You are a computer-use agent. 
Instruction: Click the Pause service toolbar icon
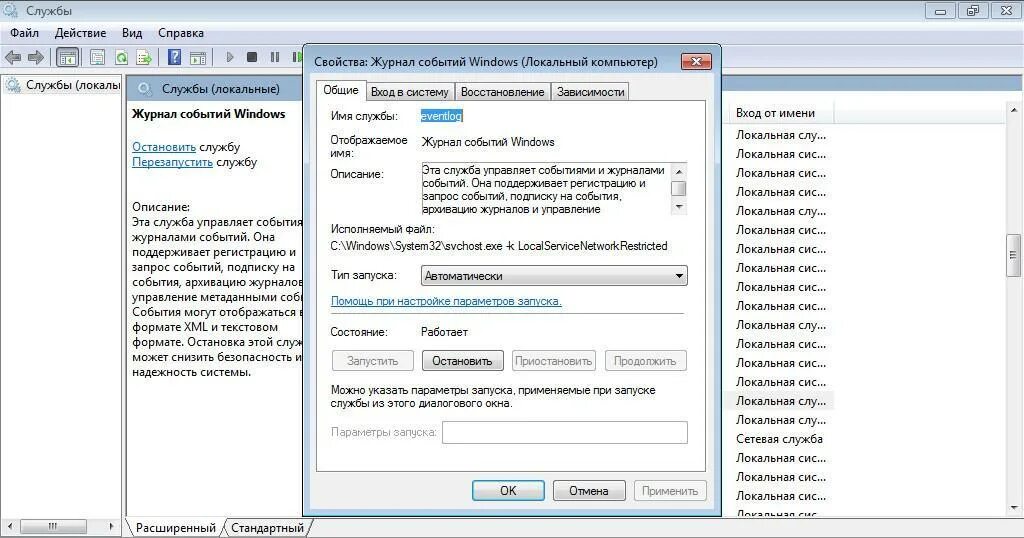click(275, 57)
